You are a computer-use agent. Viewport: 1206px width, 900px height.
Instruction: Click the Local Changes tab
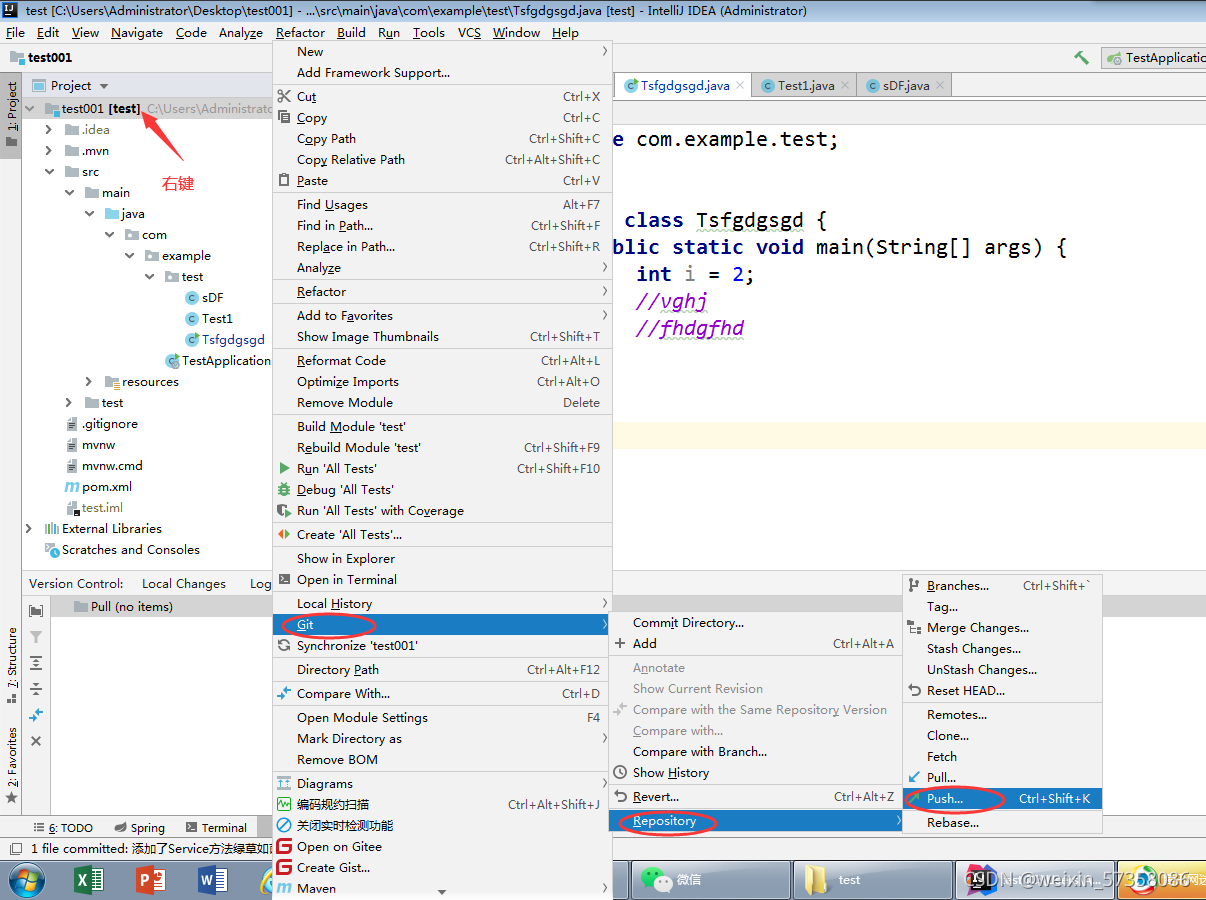184,584
